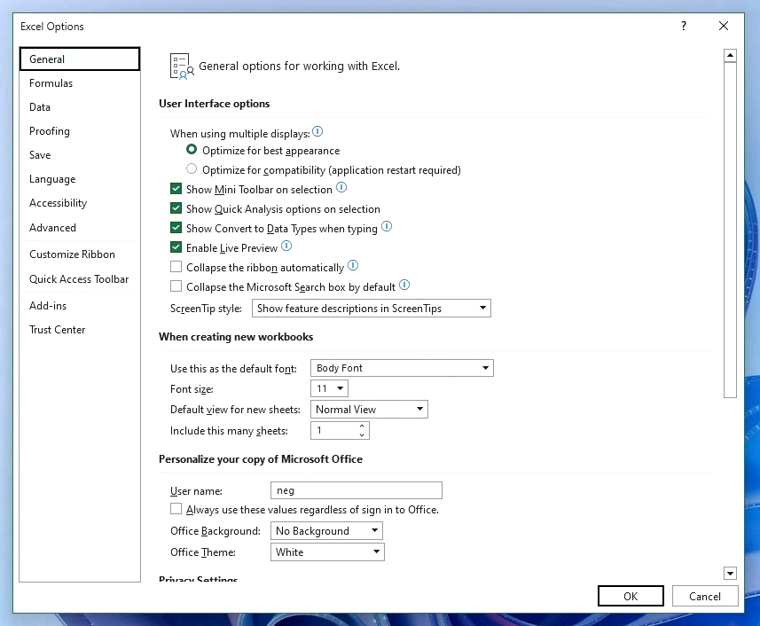Decrease the number of sheets with down arrow
This screenshot has height=626, width=760.
[x=362, y=435]
